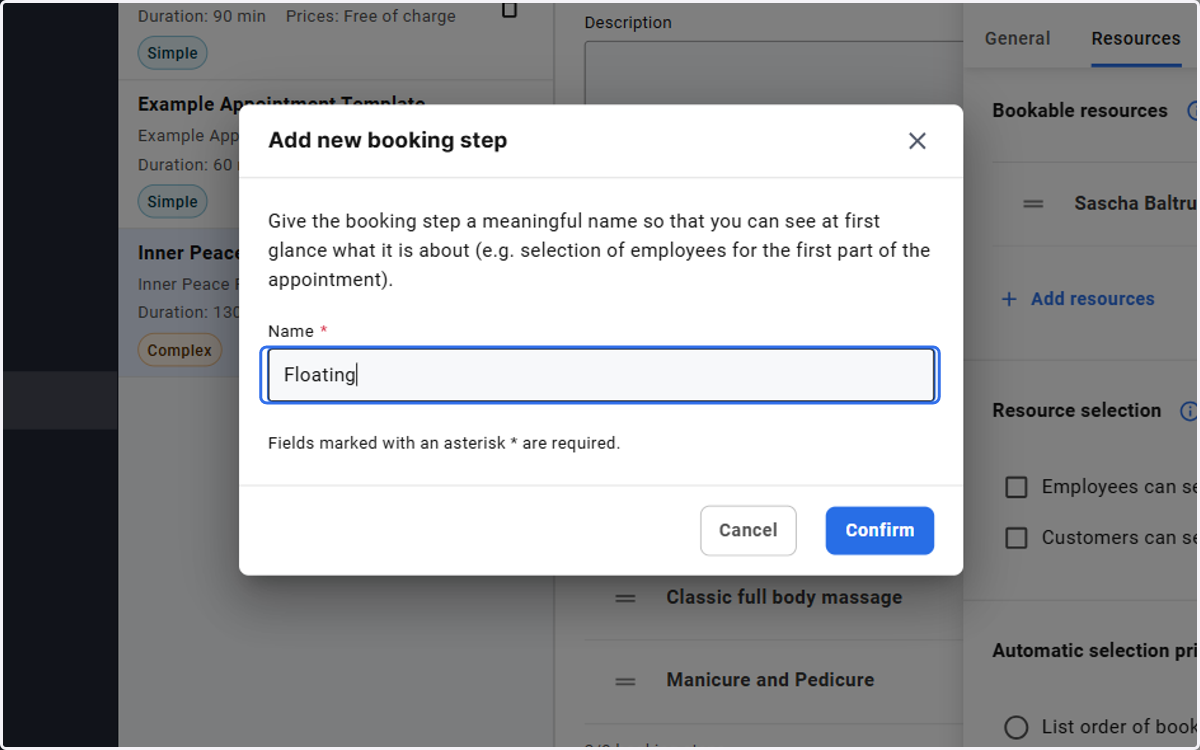Open the Resources tab
The image size is (1200, 750).
(x=1136, y=38)
